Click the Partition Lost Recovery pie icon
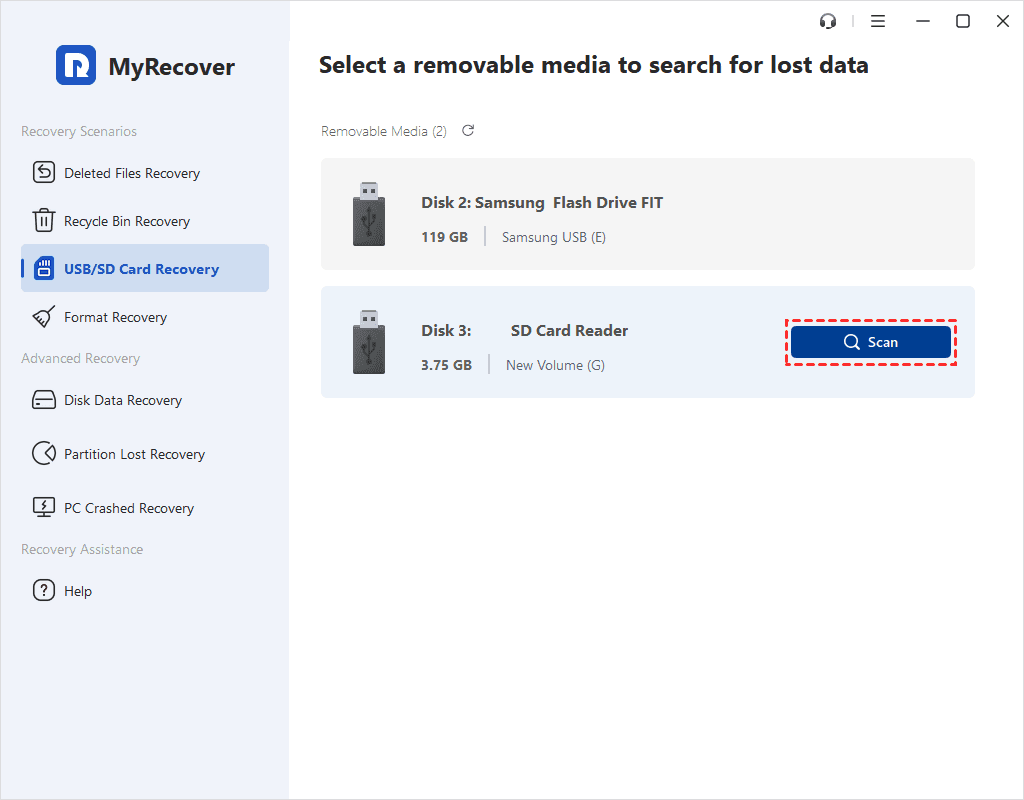The width and height of the screenshot is (1024, 800). [44, 453]
